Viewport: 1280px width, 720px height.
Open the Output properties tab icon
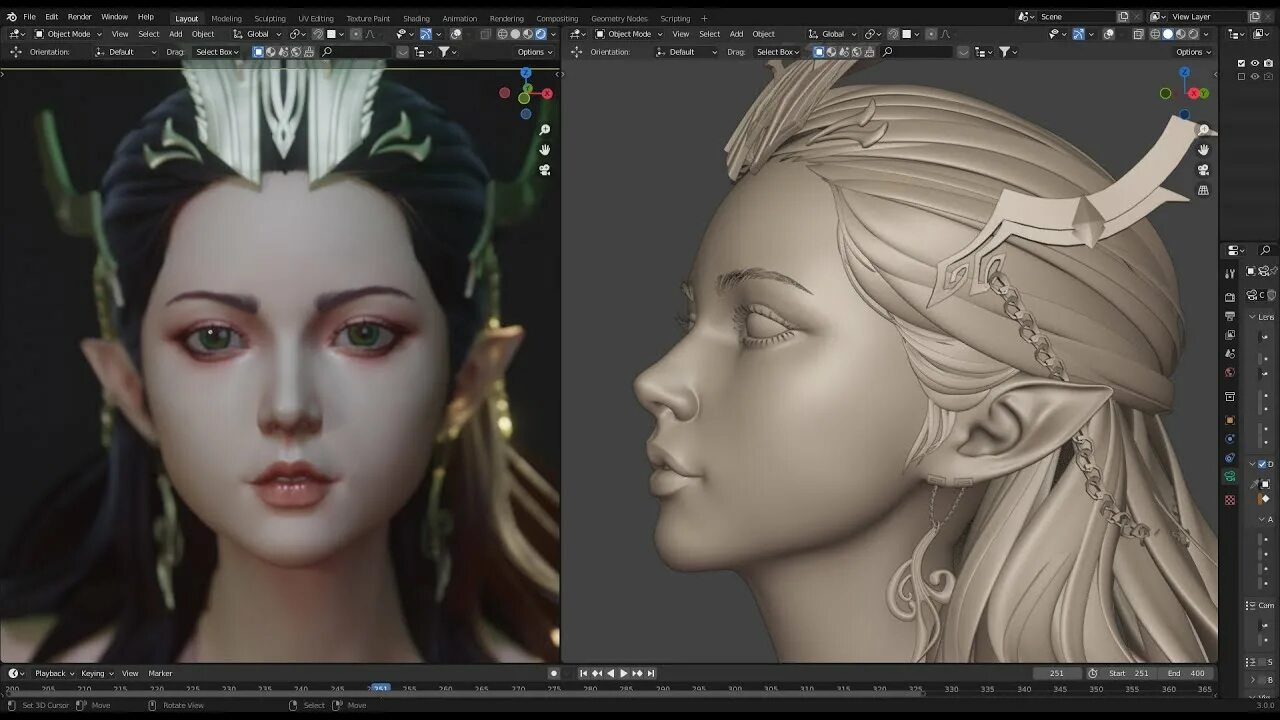[1230, 316]
